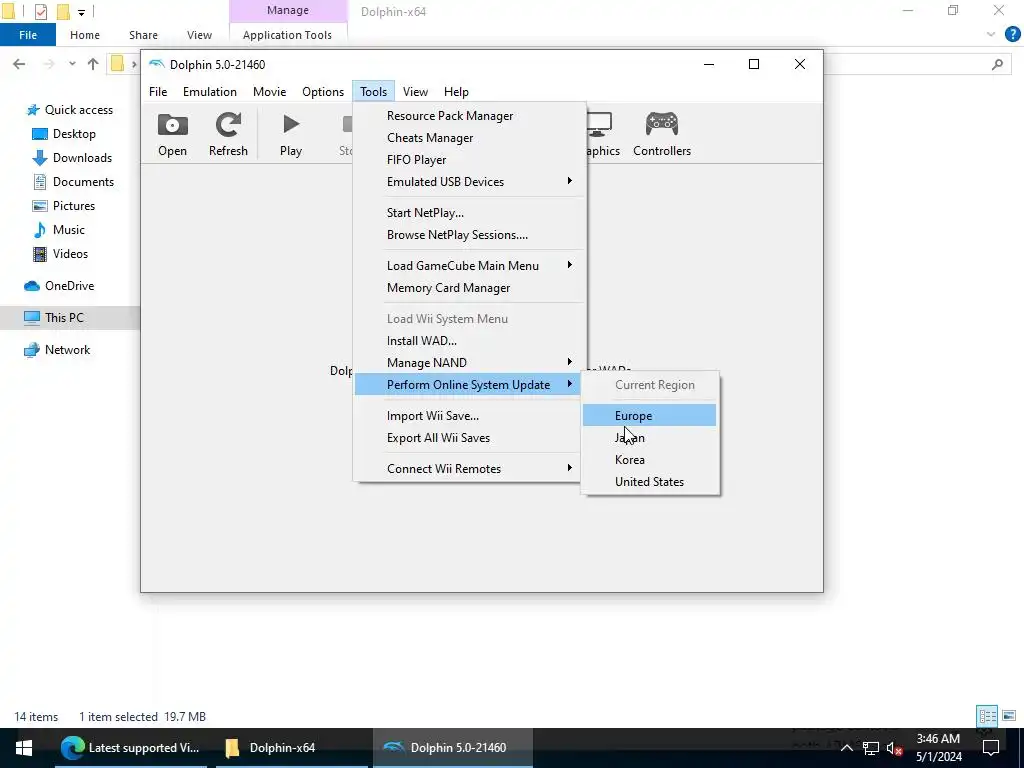Image resolution: width=1024 pixels, height=768 pixels.
Task: Switch to the Explorer Home ribbon tab
Action: [85, 35]
